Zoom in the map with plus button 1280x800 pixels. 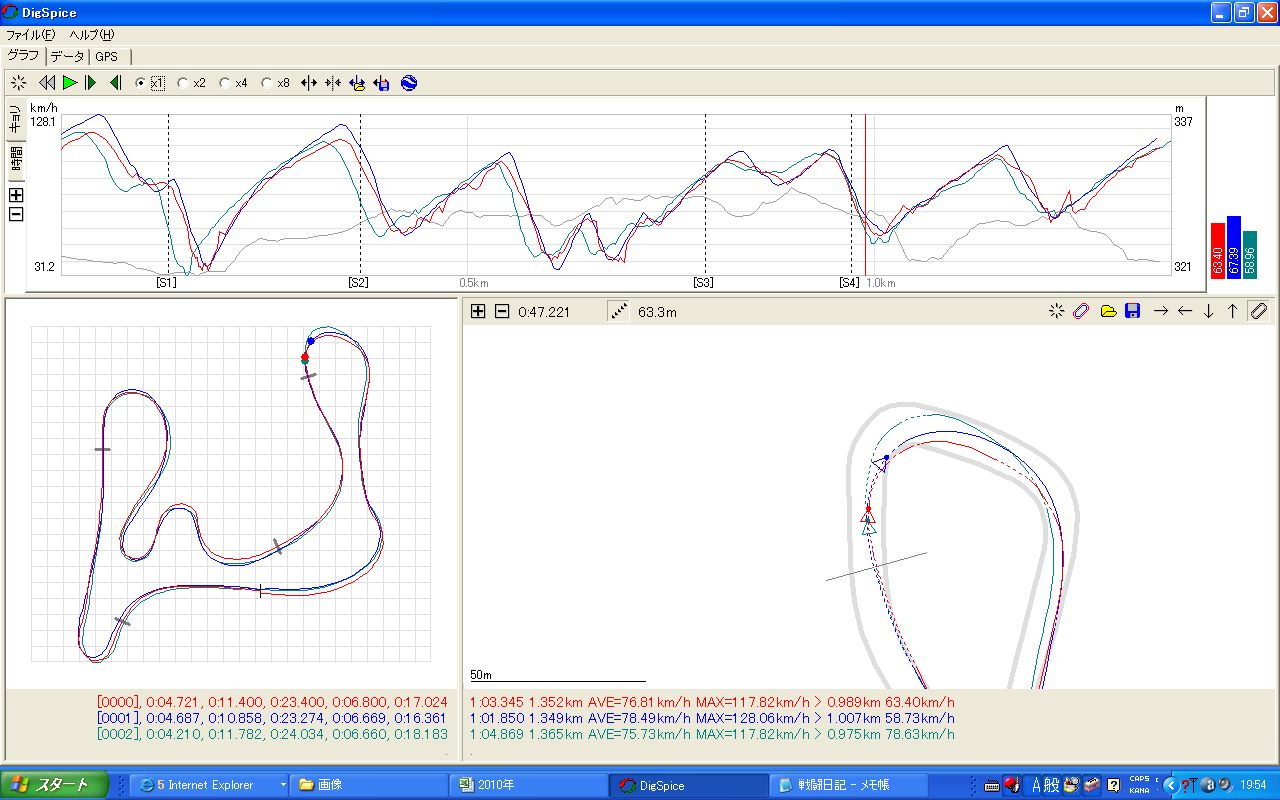pyautogui.click(x=478, y=311)
